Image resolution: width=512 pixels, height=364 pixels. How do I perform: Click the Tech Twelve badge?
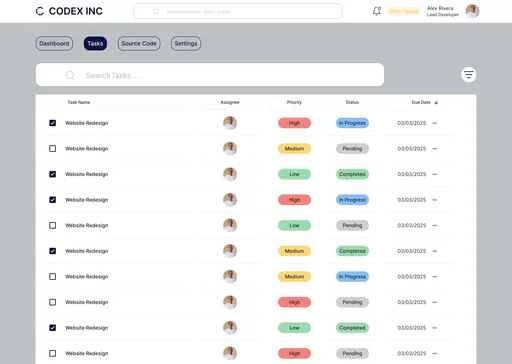404,11
